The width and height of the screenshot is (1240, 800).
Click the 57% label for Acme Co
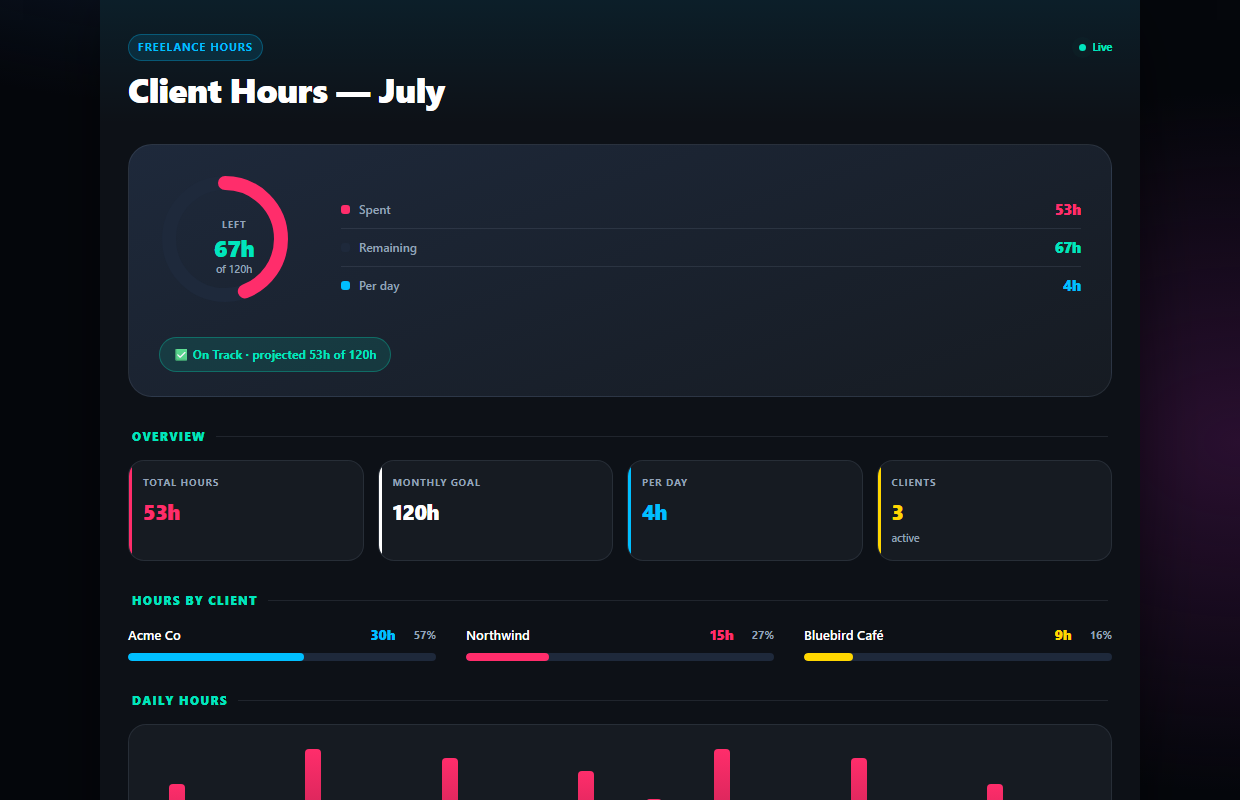[x=425, y=636]
